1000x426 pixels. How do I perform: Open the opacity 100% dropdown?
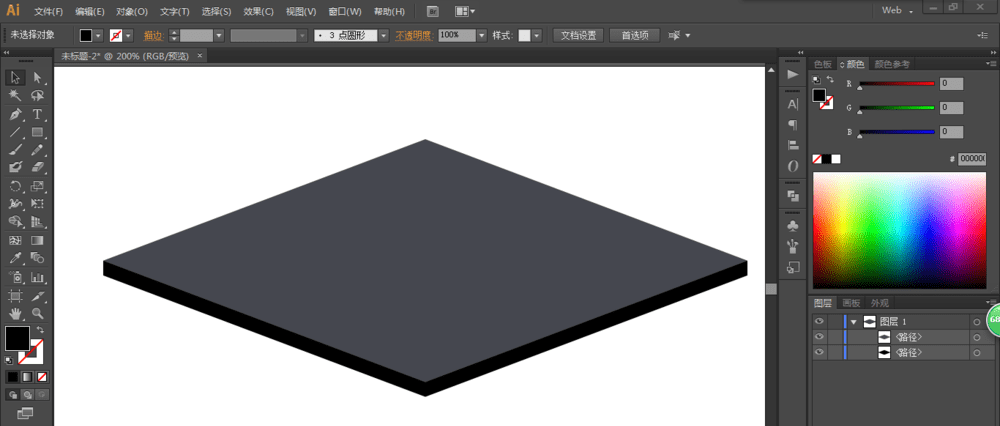click(482, 35)
